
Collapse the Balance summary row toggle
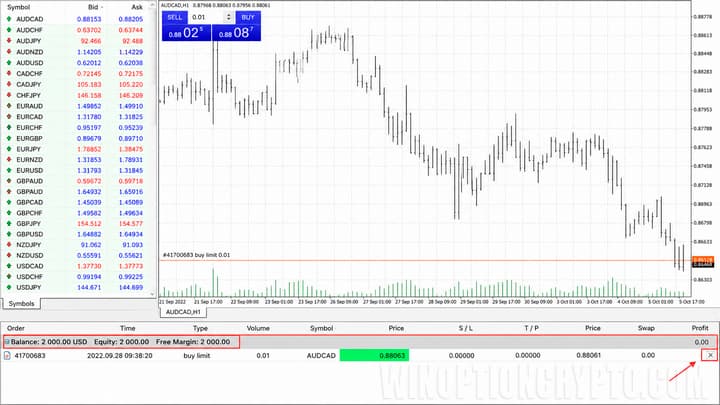(x=7, y=342)
